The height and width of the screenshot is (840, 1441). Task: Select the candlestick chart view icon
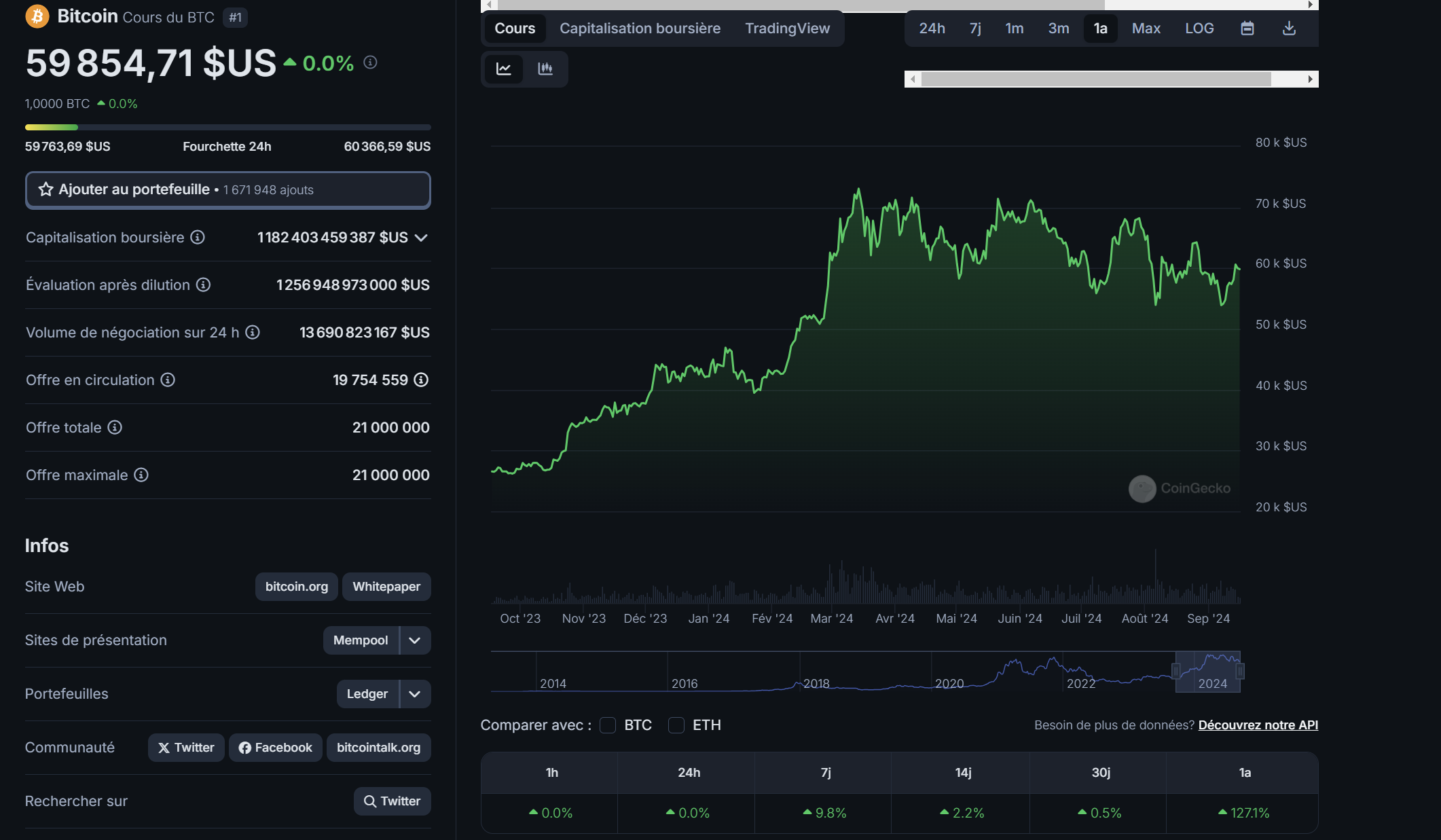(x=545, y=69)
